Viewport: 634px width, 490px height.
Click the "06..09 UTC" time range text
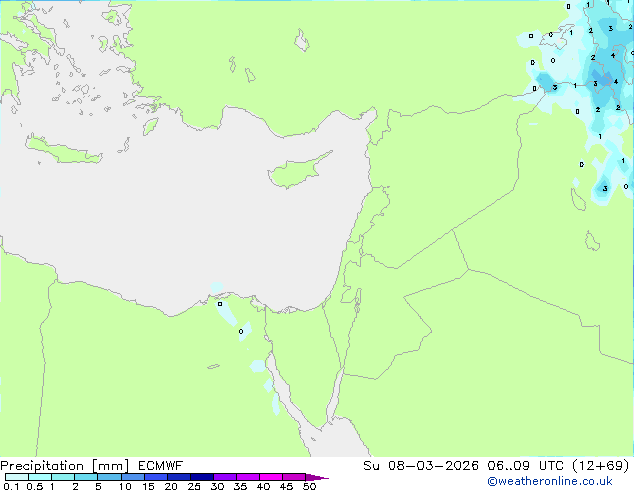[x=525, y=466]
